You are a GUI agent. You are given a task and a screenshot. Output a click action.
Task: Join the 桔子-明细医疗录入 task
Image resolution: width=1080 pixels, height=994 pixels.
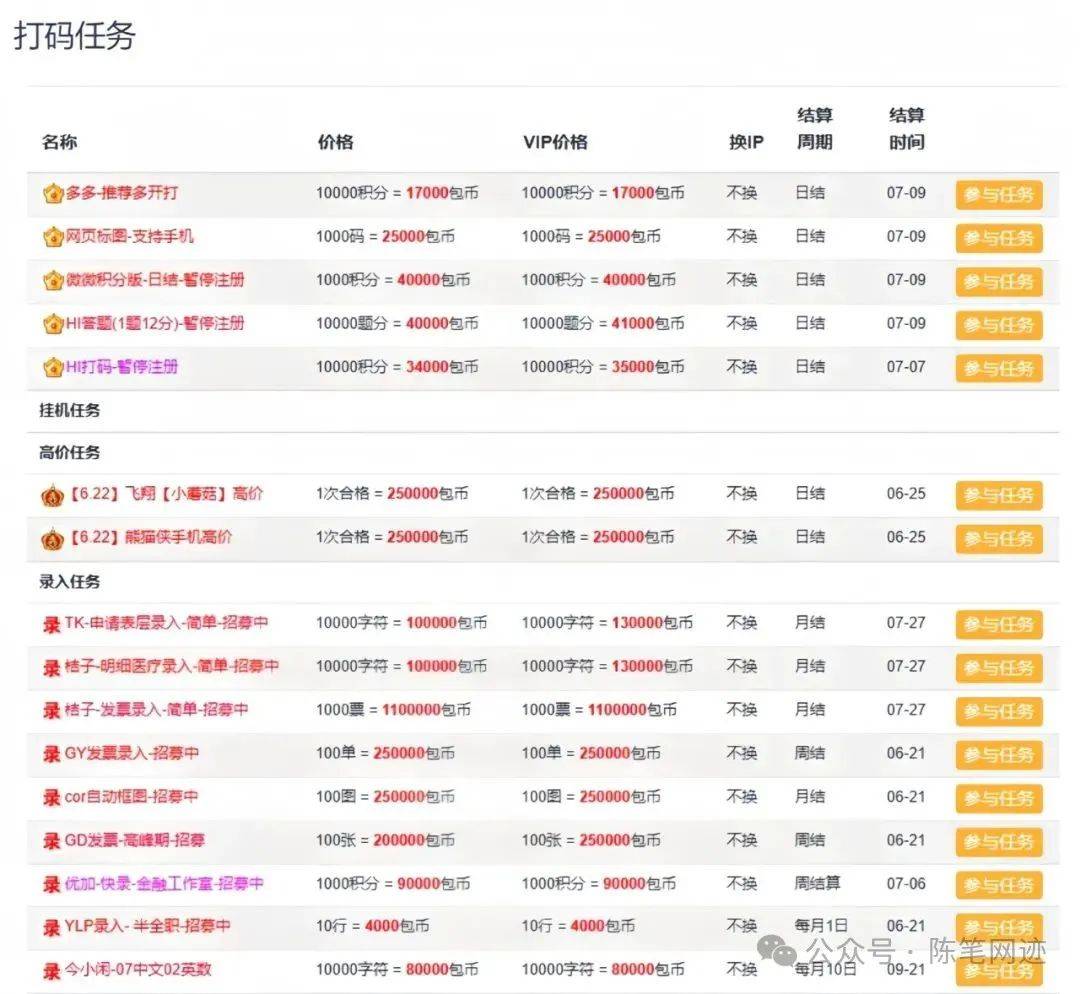999,668
